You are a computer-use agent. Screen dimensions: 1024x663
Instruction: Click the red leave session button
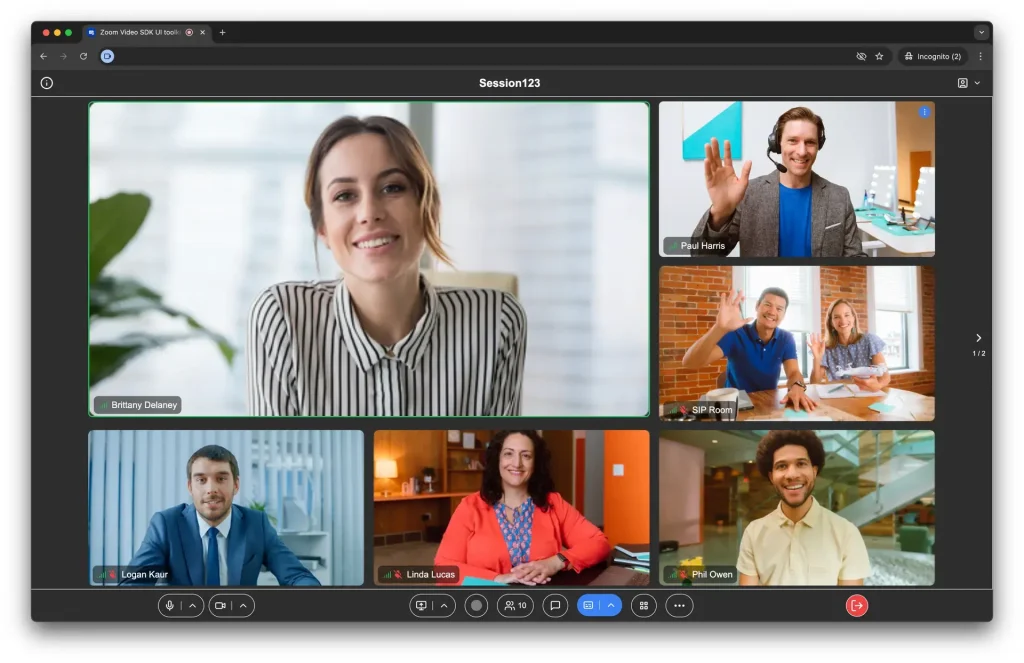[x=856, y=605]
